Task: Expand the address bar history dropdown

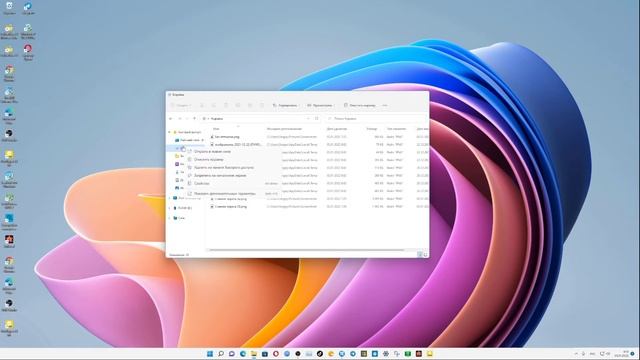Action: click(x=308, y=118)
